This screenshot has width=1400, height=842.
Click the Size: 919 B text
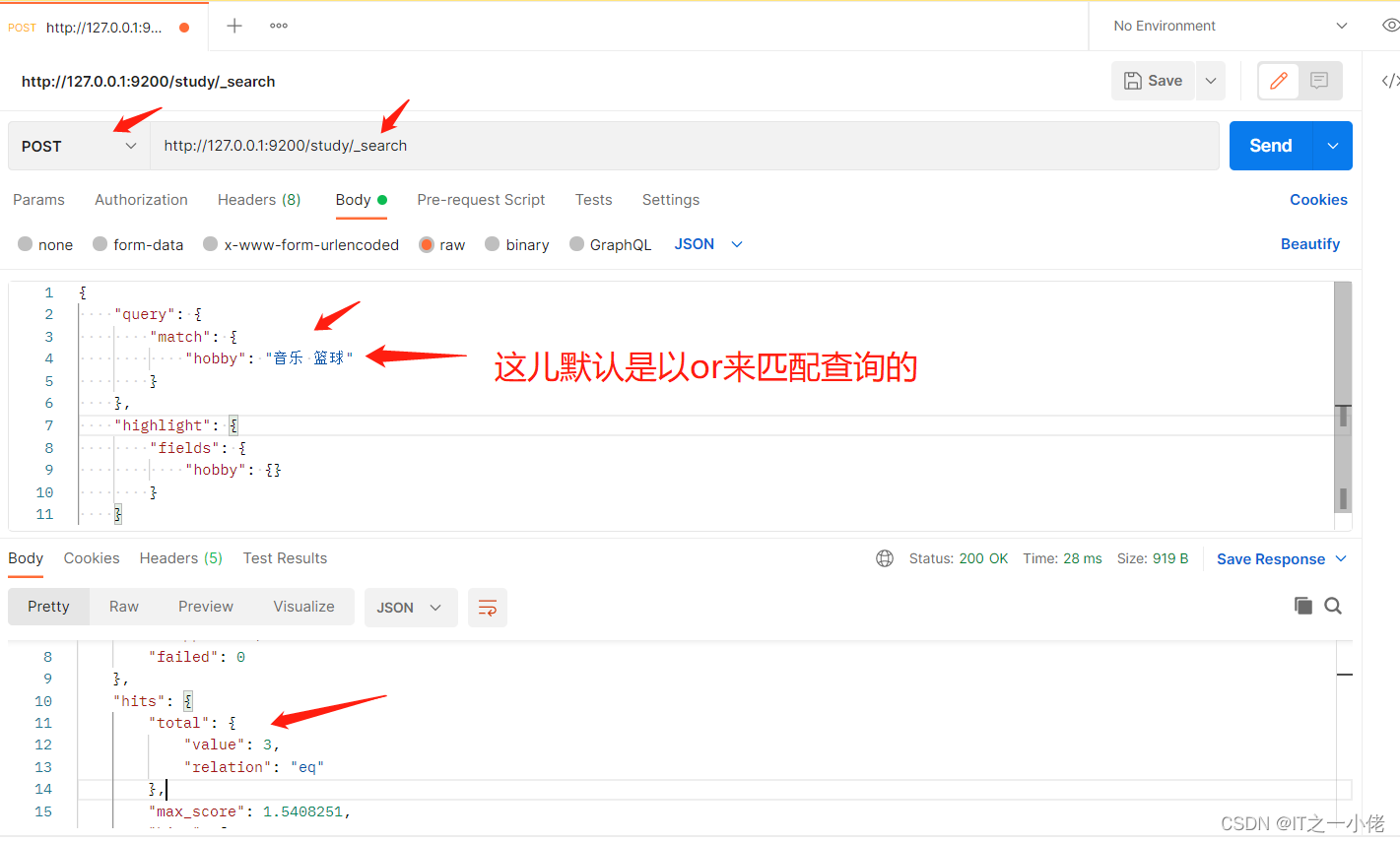(x=1153, y=558)
